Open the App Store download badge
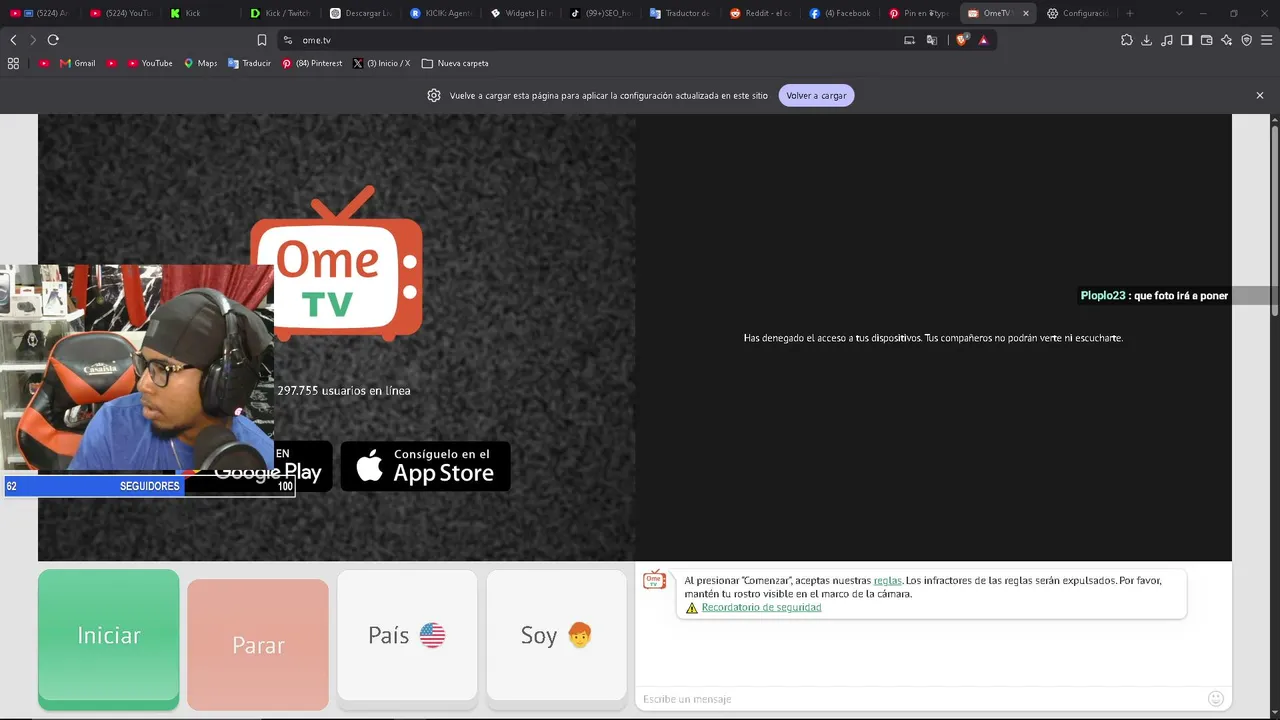 coord(425,466)
